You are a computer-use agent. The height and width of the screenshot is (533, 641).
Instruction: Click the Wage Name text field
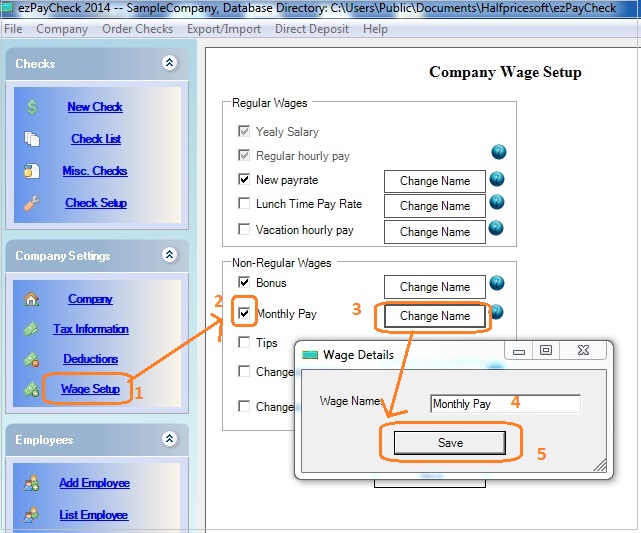tap(505, 404)
